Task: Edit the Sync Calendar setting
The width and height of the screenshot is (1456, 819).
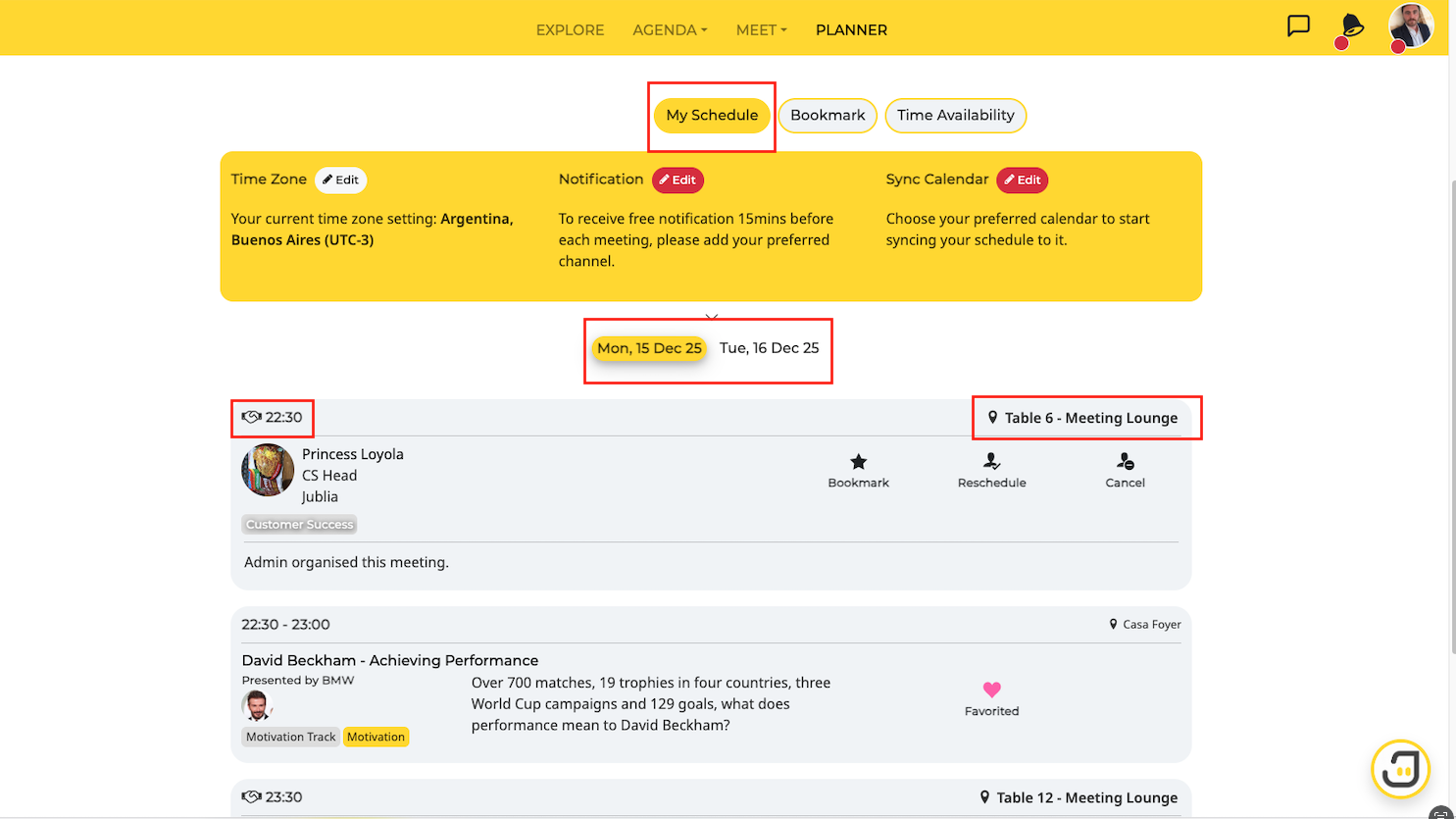Action: coord(1022,180)
